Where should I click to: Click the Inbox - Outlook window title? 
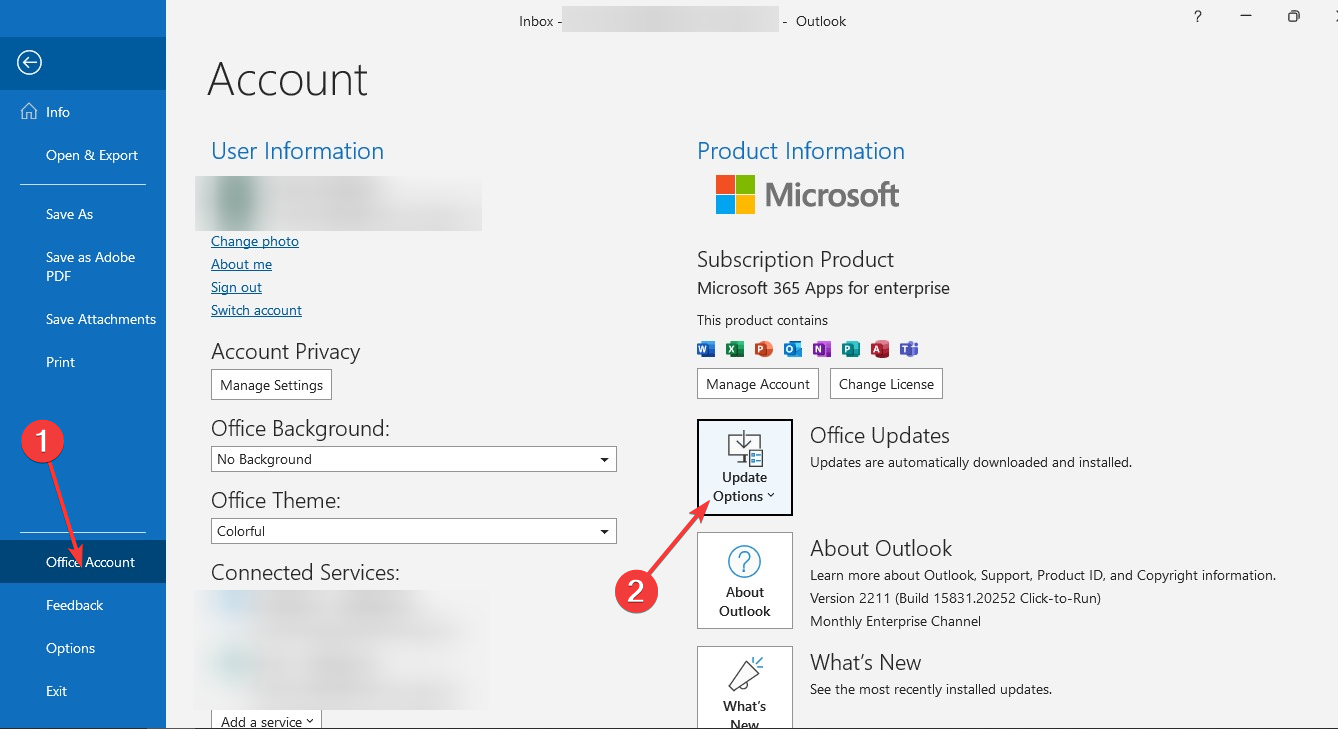[683, 21]
